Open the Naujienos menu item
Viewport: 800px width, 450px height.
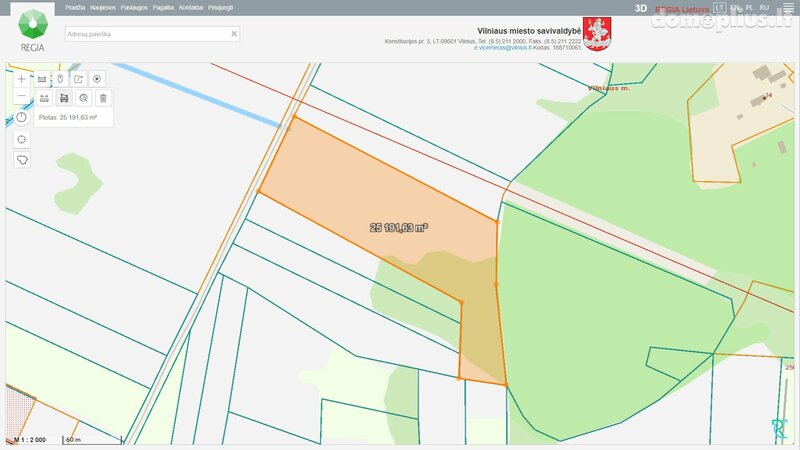coord(103,8)
